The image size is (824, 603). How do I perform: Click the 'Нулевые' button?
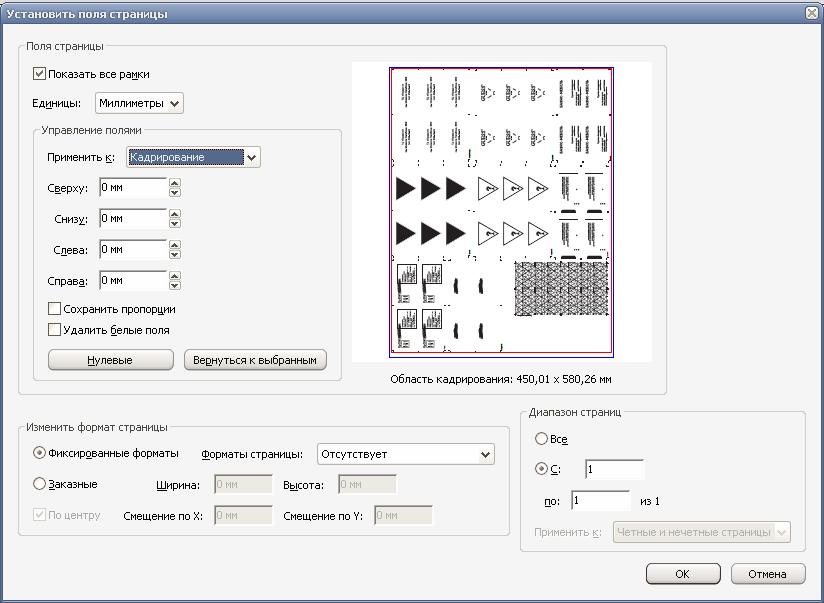[110, 360]
